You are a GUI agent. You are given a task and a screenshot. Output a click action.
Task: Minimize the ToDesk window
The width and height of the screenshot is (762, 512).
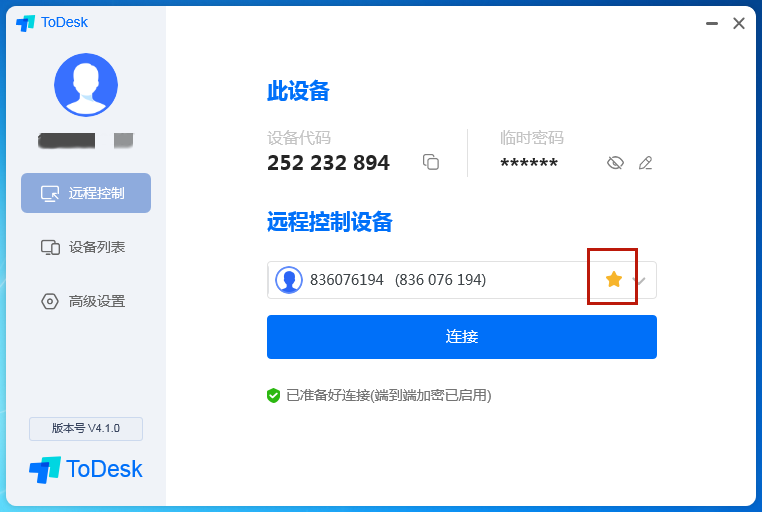click(712, 23)
